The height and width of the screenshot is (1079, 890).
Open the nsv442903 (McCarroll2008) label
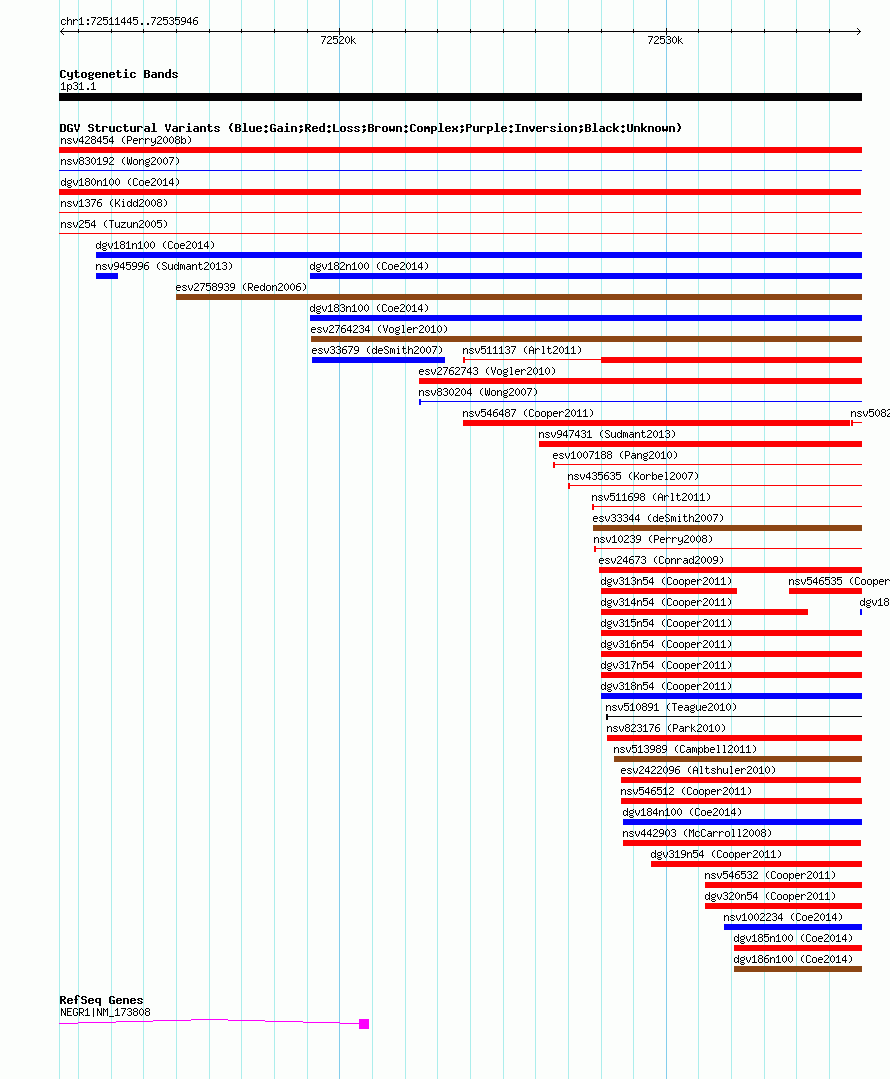(697, 833)
